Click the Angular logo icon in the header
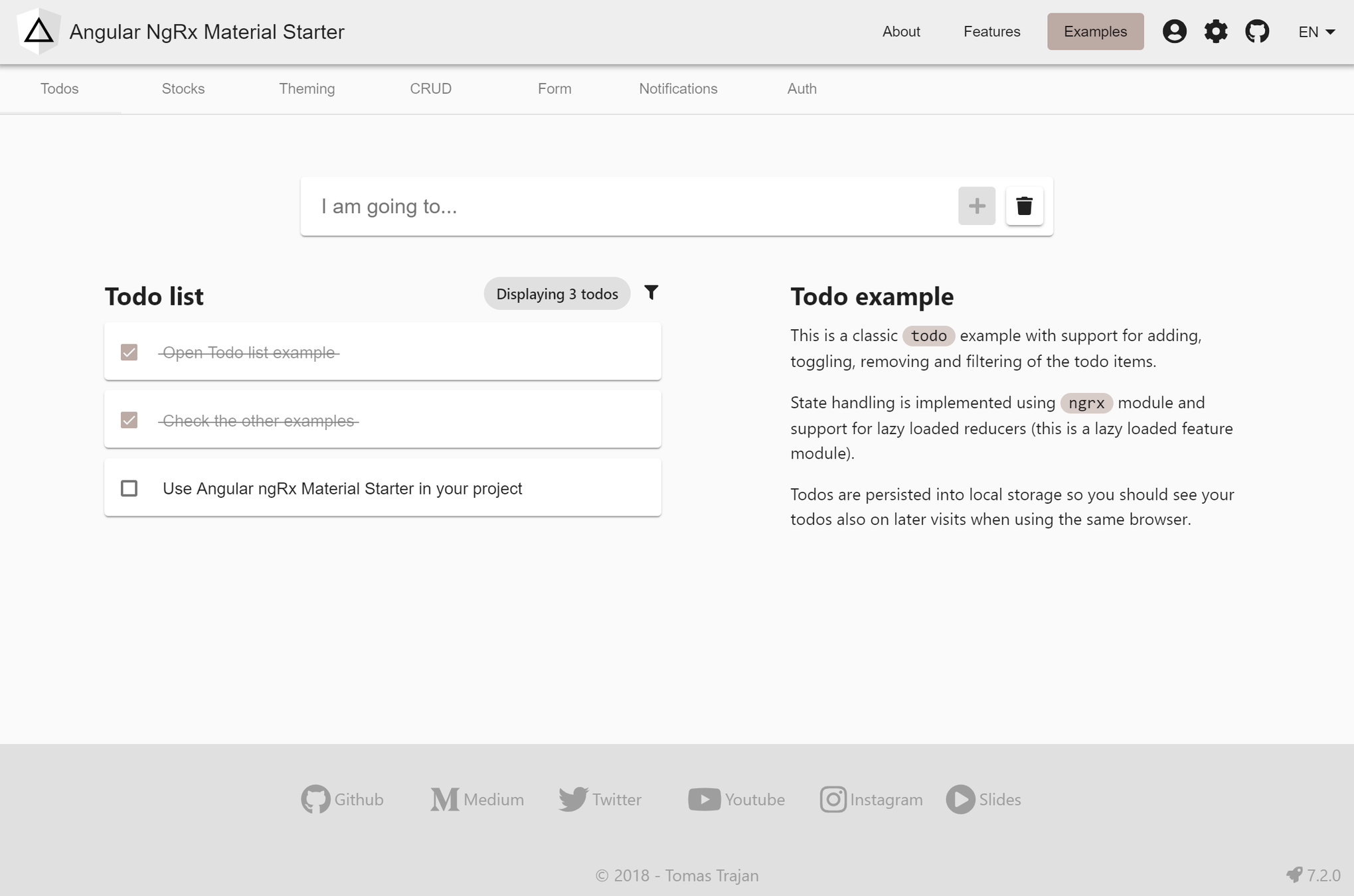 [x=39, y=31]
